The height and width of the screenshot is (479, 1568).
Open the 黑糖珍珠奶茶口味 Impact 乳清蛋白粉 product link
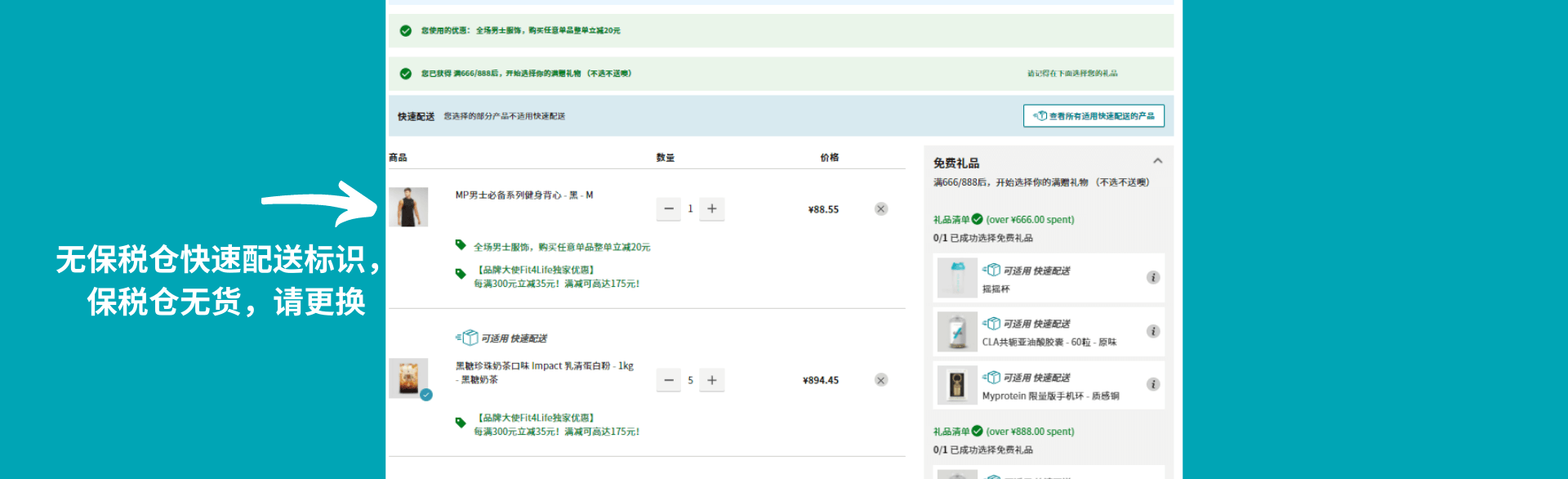click(x=544, y=366)
